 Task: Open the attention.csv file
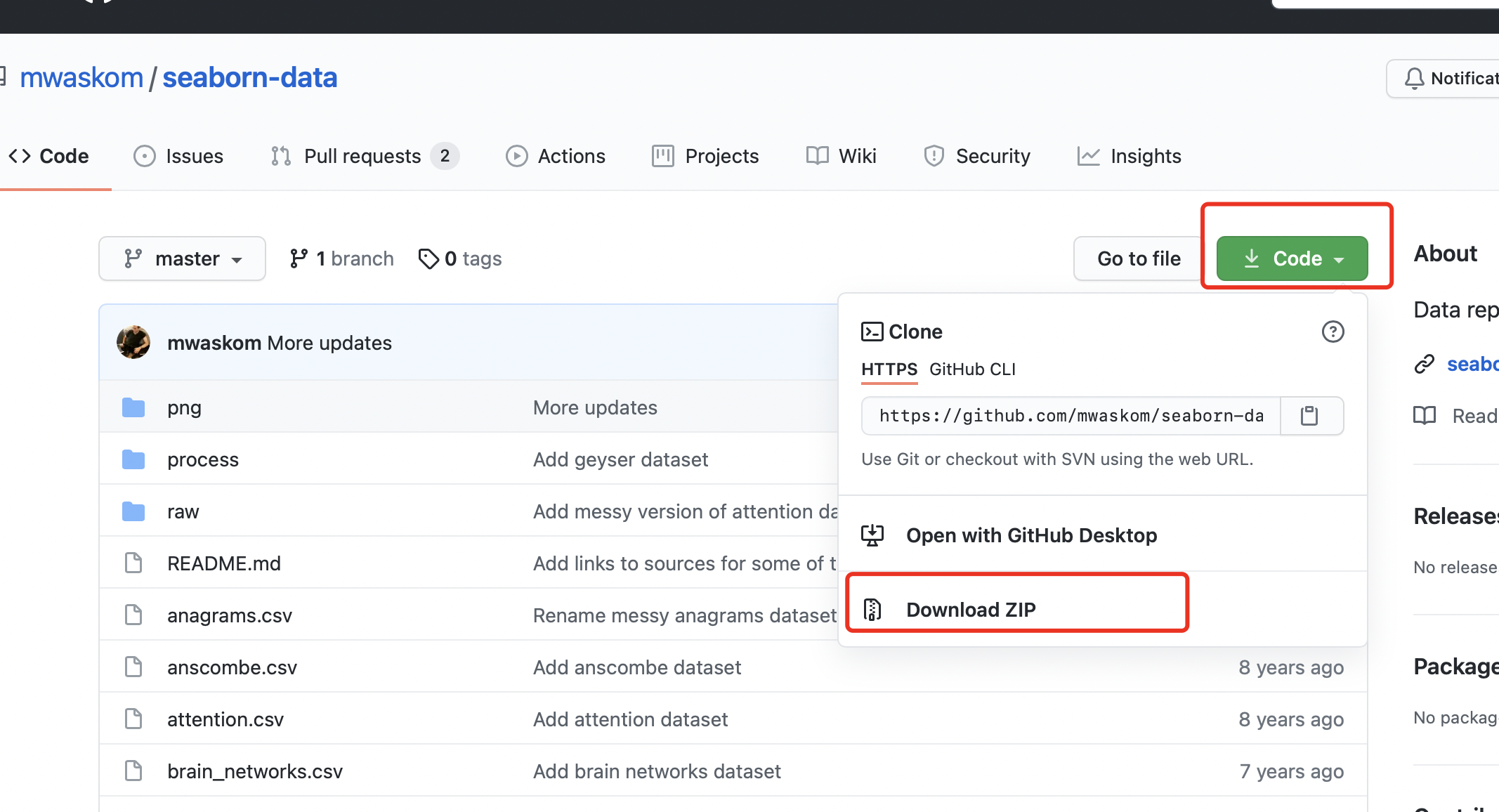click(225, 719)
